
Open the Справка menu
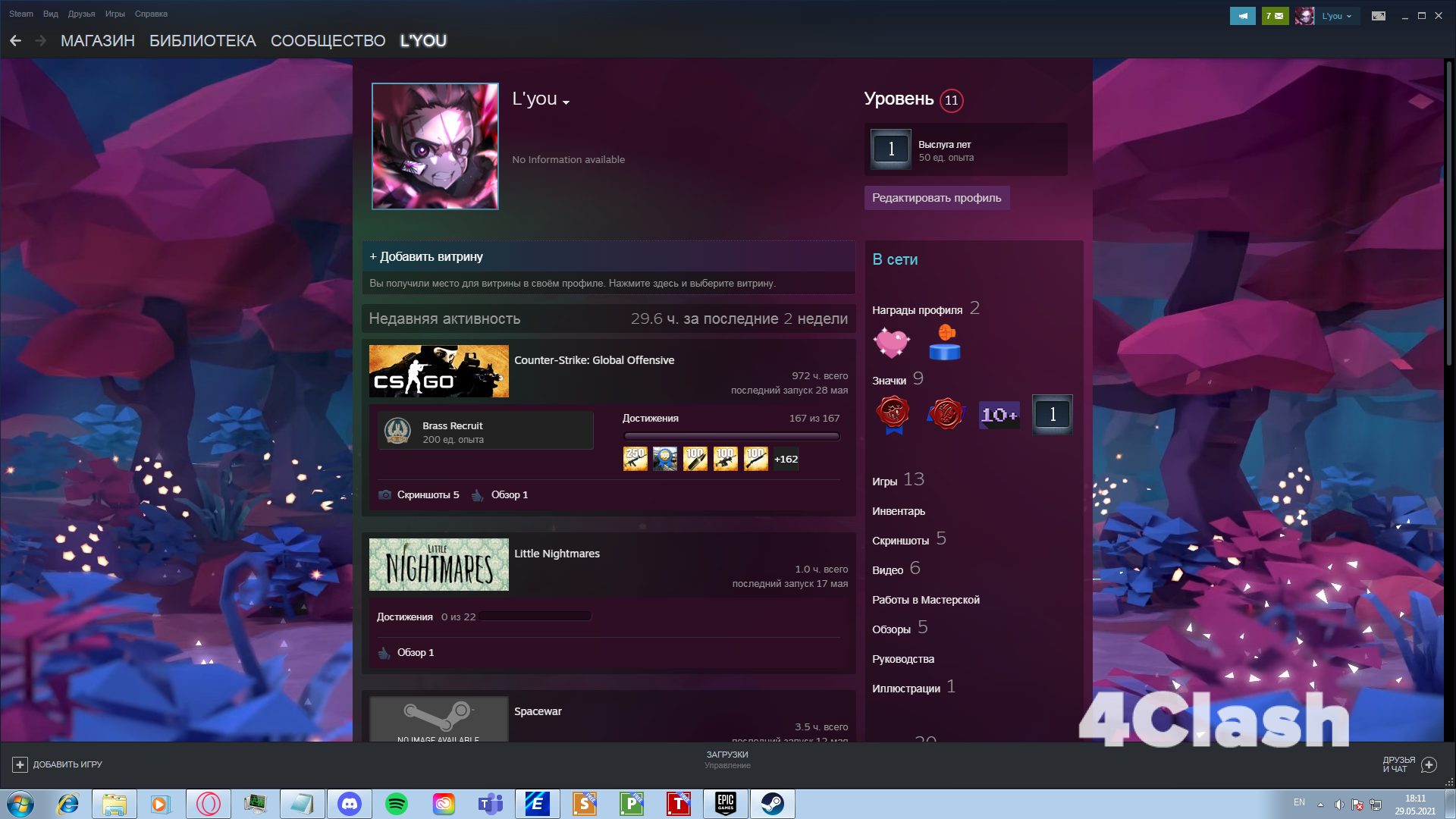click(x=151, y=14)
